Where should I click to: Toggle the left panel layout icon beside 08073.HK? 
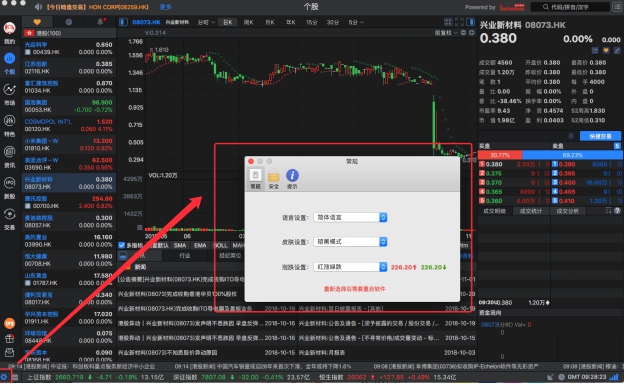coord(123,22)
